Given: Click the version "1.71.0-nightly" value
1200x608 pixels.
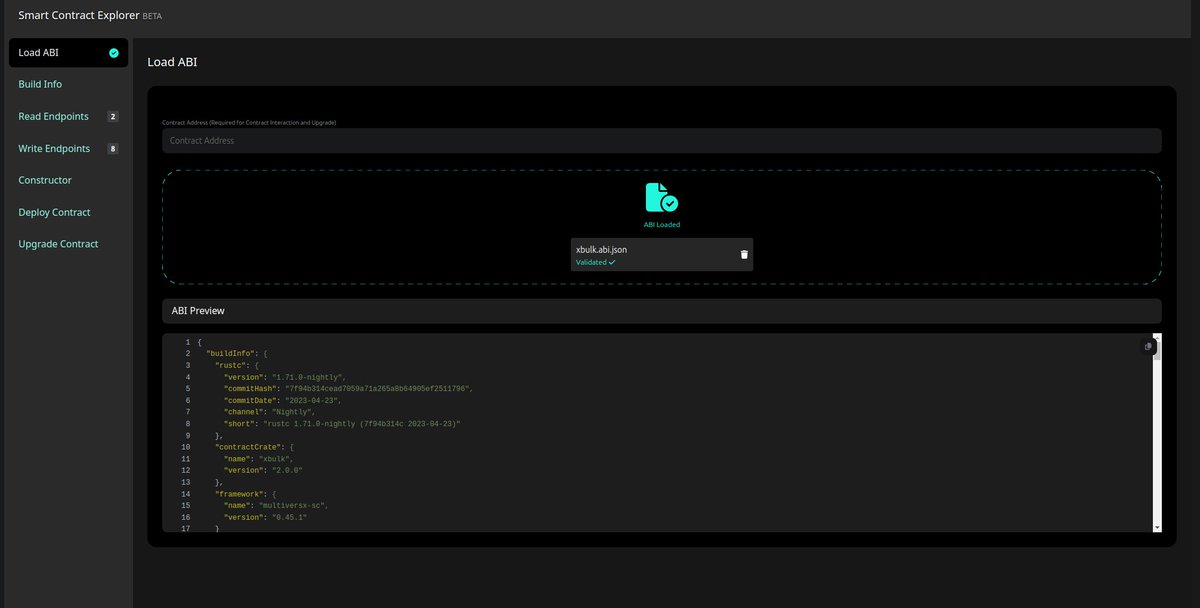Looking at the screenshot, I should tap(308, 377).
